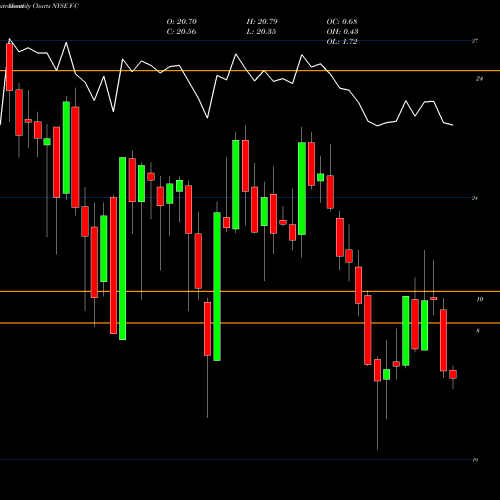Select the low price value "L: 20.35"
This screenshot has height=500, width=500.
(x=262, y=32)
